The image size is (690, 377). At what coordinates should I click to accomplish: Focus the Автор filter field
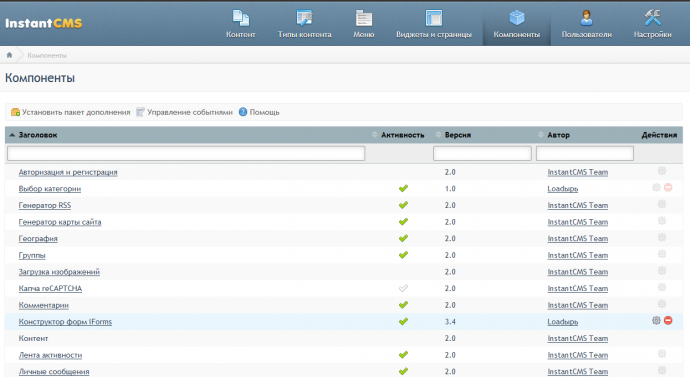coord(585,153)
